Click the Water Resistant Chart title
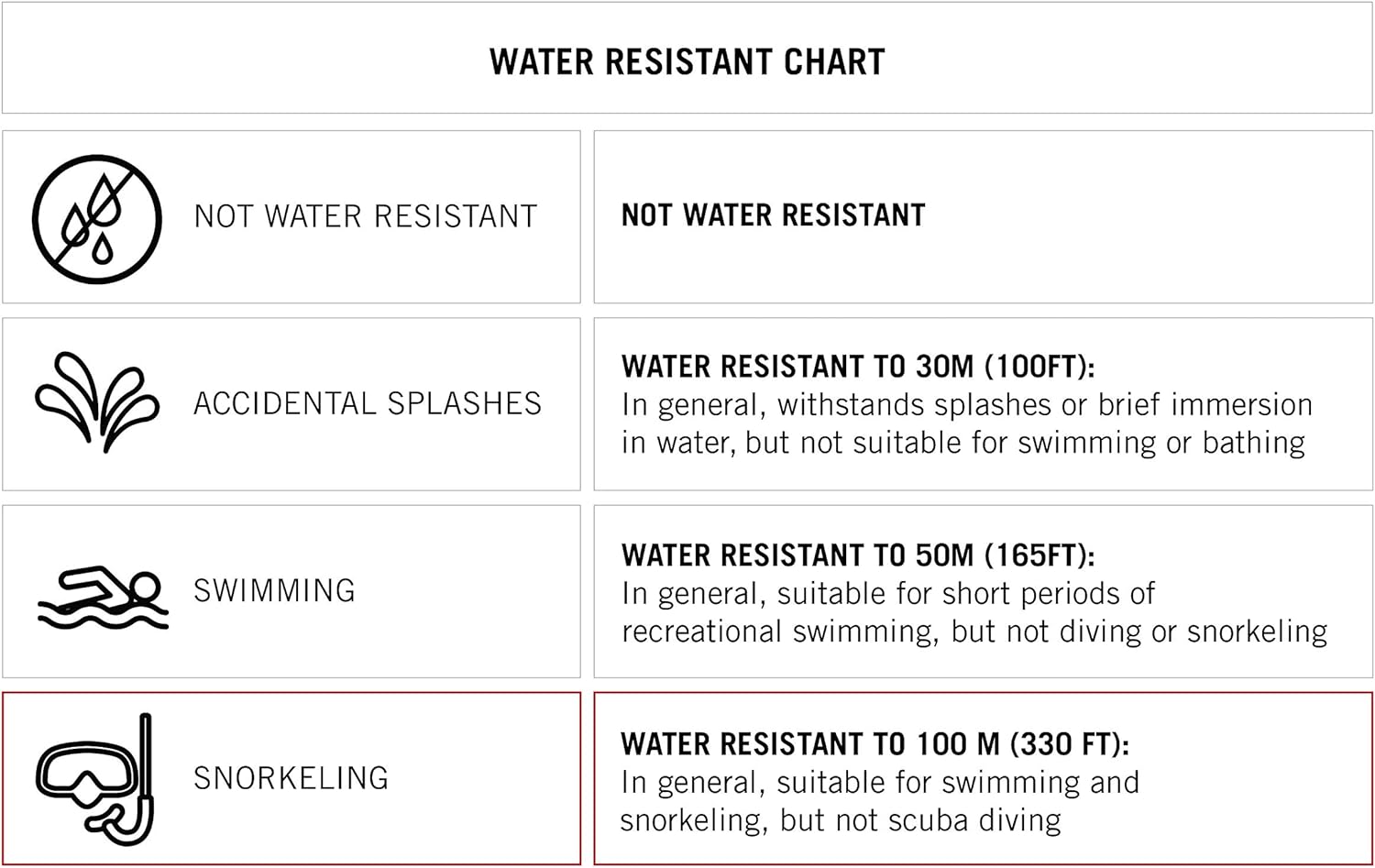This screenshot has height=868, width=1375. coord(687,61)
